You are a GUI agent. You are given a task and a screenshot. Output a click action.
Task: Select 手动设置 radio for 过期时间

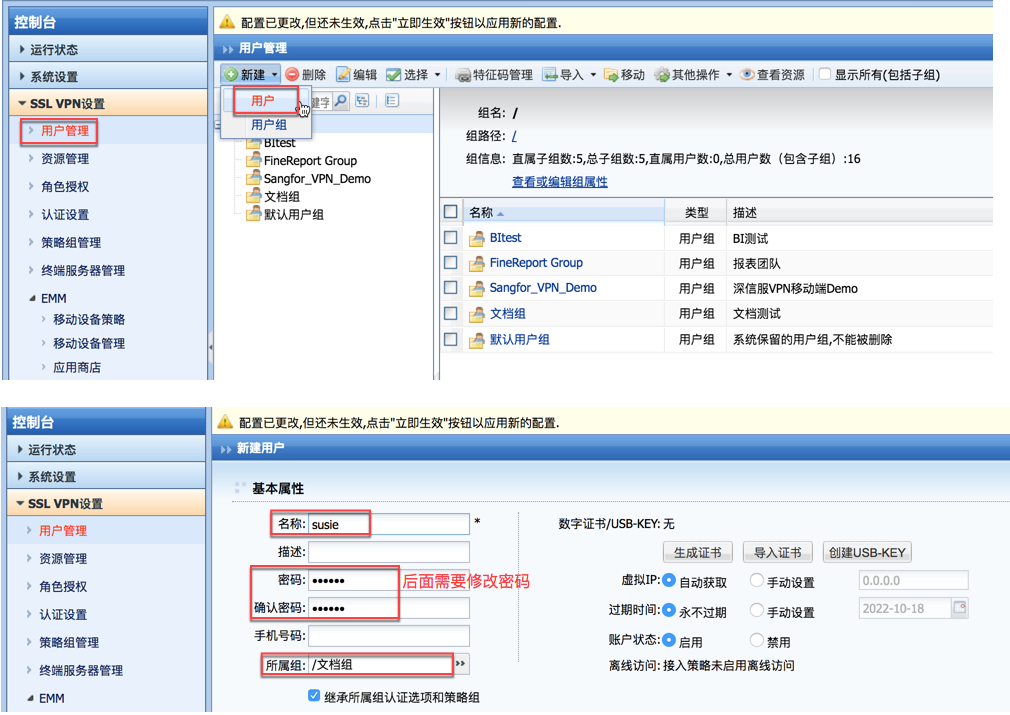[757, 609]
